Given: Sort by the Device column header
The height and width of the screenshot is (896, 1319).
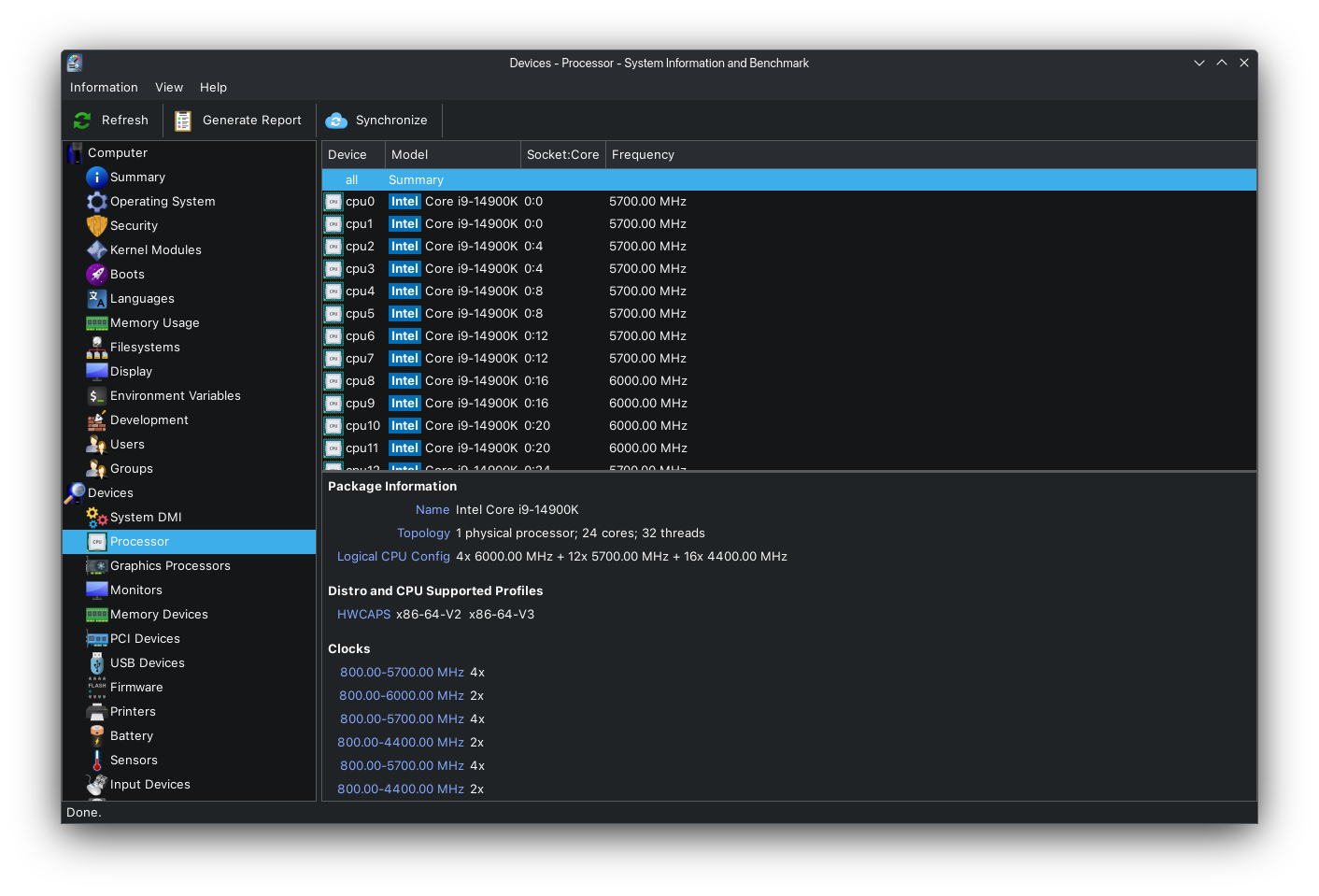Looking at the screenshot, I should click(353, 155).
